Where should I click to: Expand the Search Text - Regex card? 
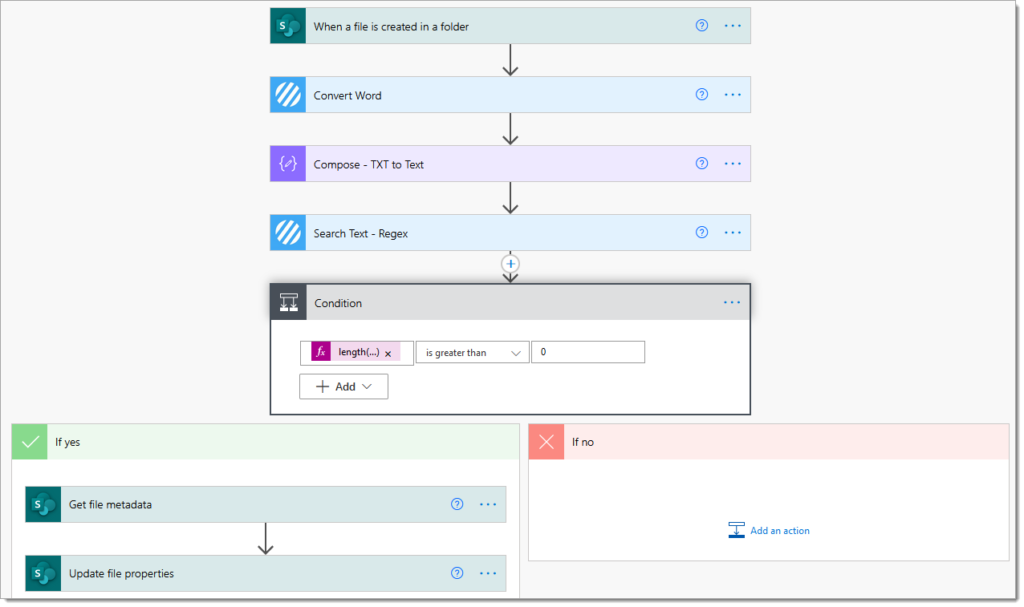(x=510, y=233)
